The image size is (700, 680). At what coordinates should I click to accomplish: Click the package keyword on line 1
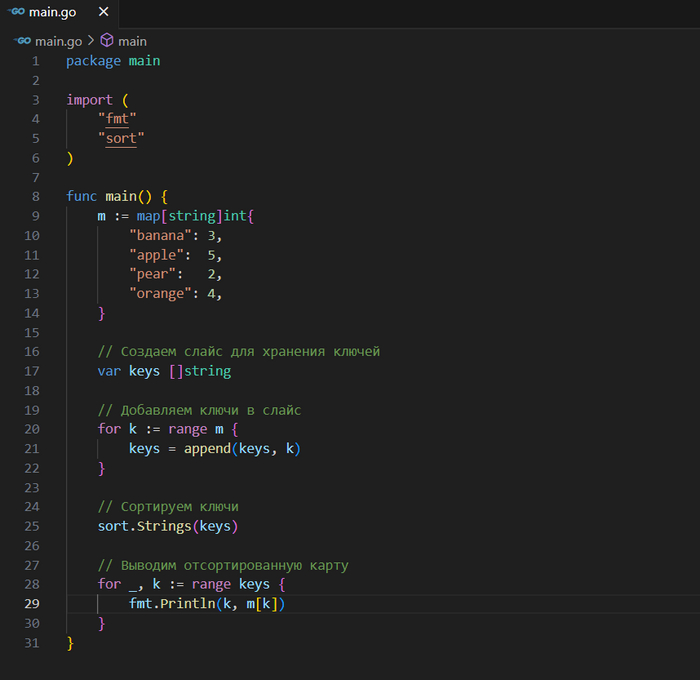point(93,61)
